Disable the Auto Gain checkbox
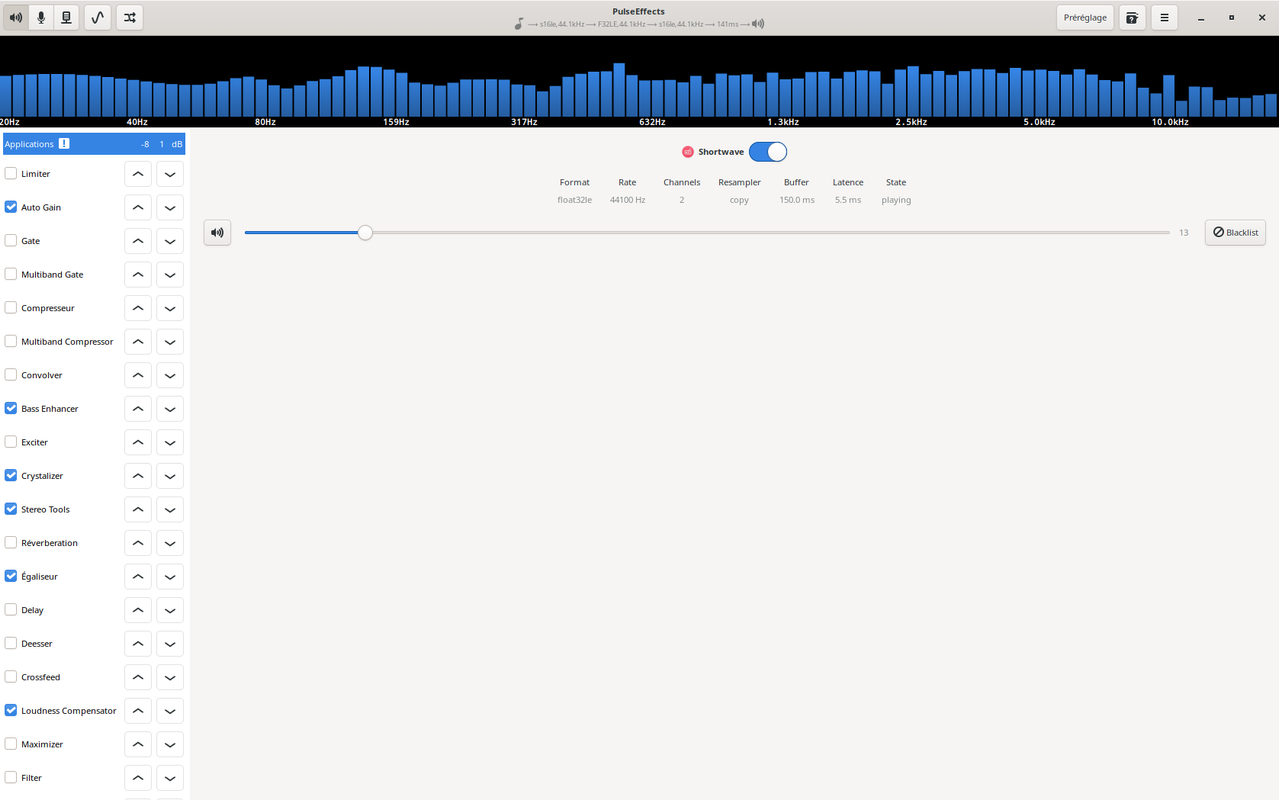The height and width of the screenshot is (800, 1279). click(11, 207)
